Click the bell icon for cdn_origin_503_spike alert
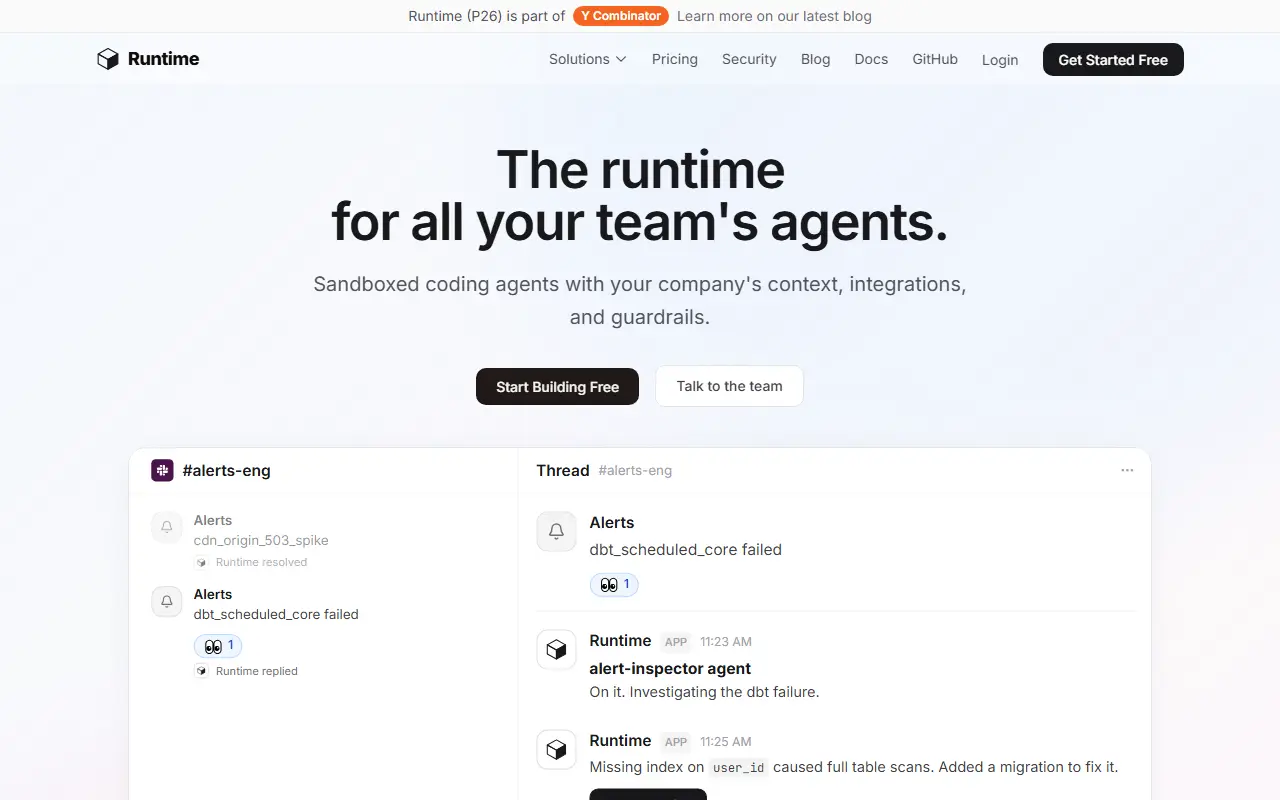 pos(167,527)
